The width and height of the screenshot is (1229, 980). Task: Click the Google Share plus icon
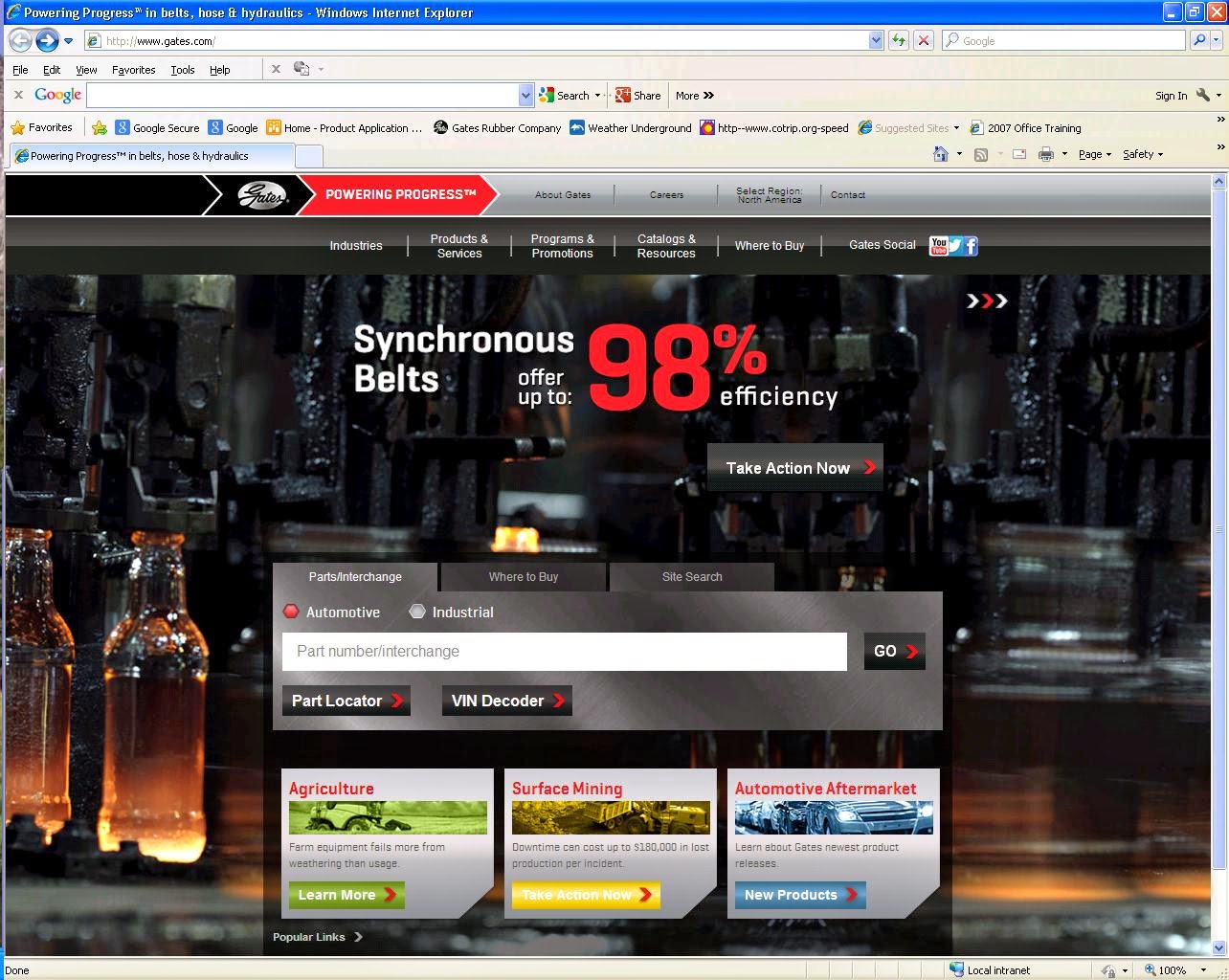point(637,95)
